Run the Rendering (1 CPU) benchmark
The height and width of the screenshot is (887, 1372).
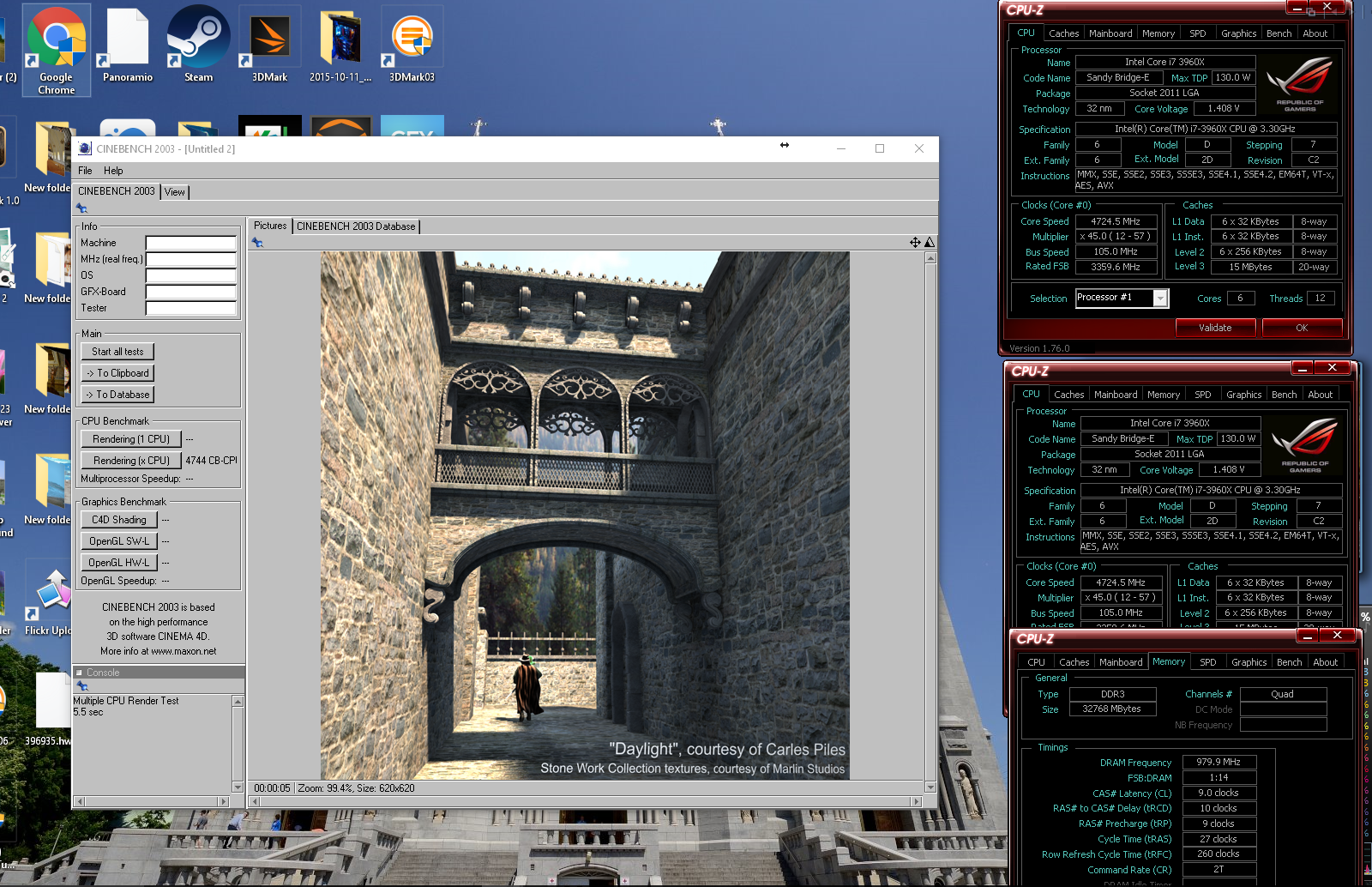tap(131, 439)
